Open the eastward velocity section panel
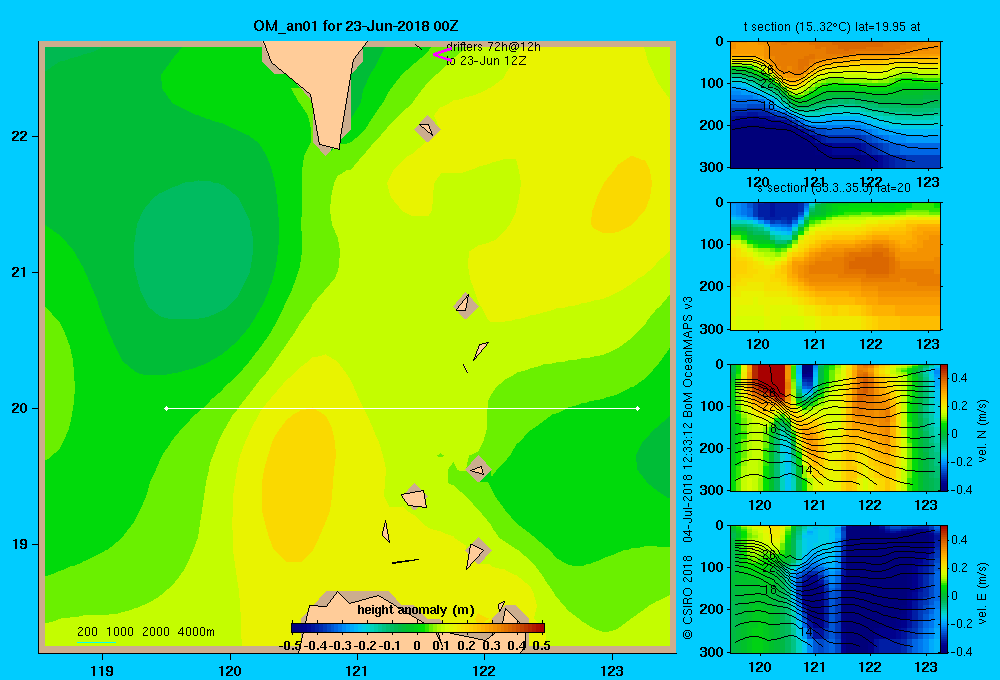1000x680 pixels. tap(835, 589)
